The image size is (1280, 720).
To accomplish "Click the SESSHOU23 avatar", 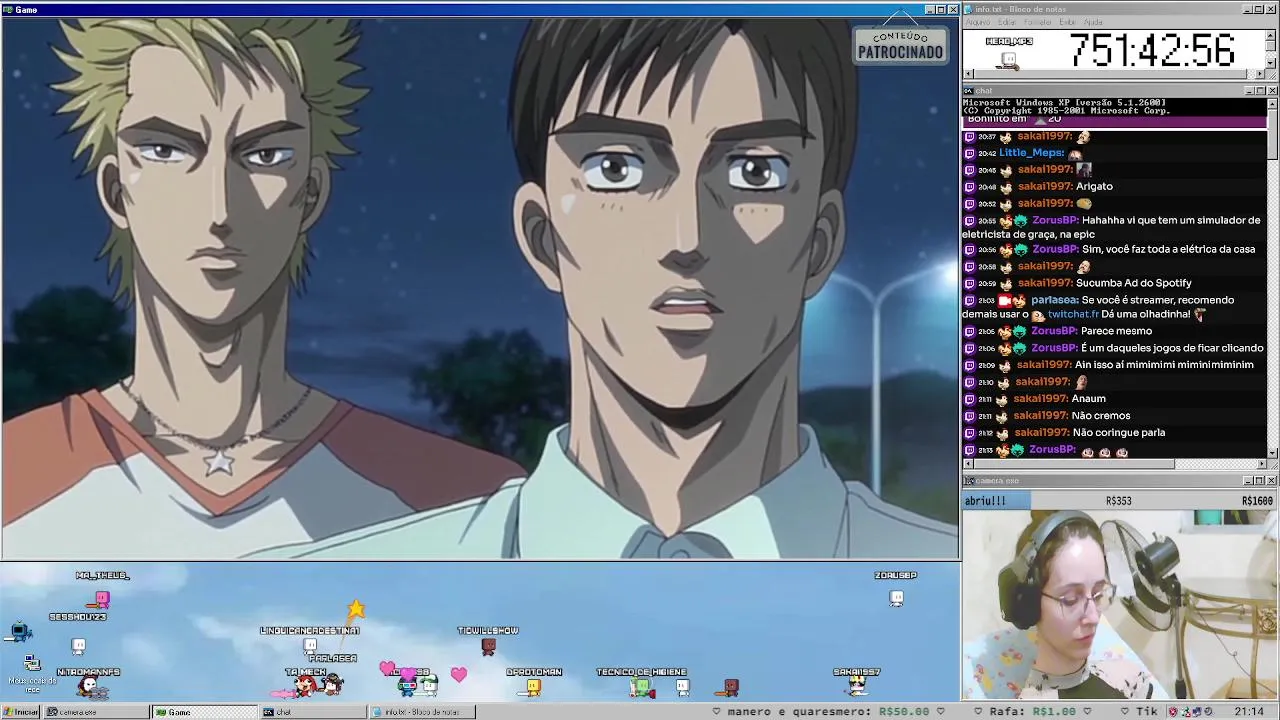I will [x=78, y=646].
